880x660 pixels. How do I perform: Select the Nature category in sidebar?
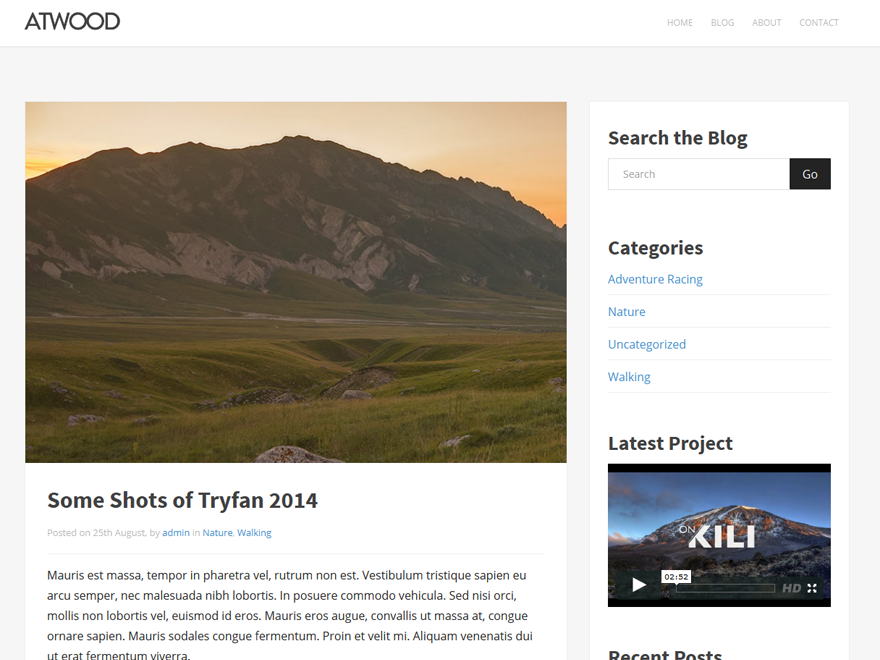point(627,312)
